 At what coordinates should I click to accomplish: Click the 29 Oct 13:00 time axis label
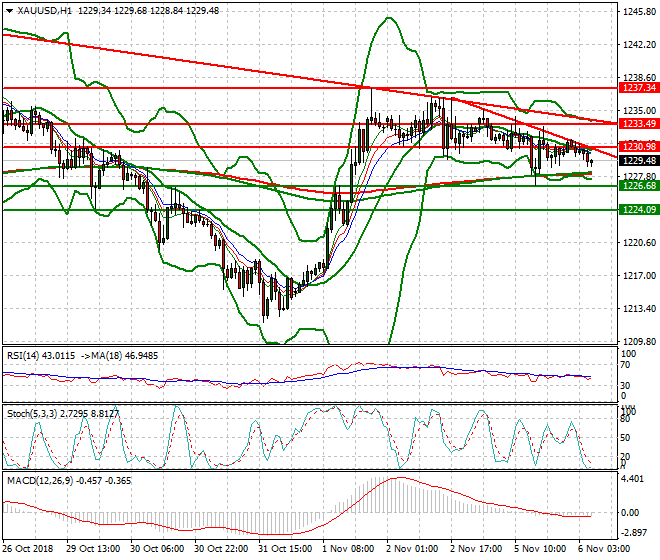coord(93,549)
